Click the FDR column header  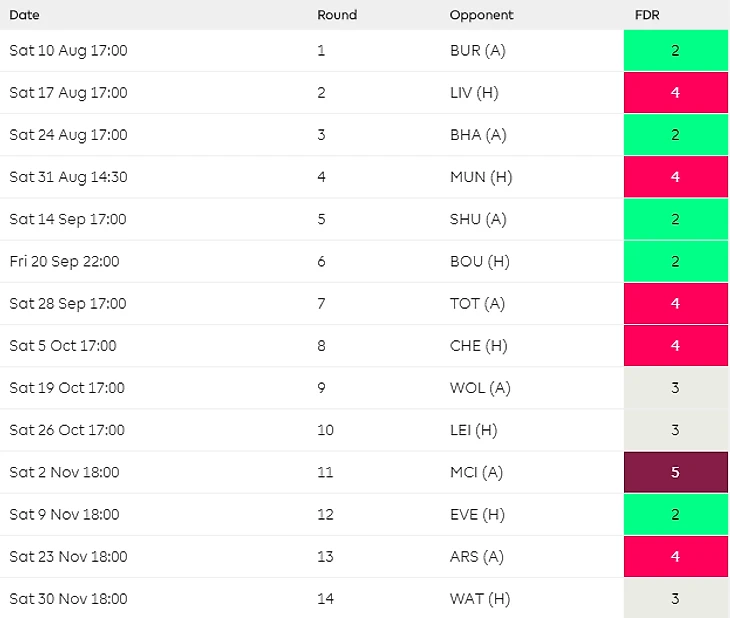coord(647,15)
